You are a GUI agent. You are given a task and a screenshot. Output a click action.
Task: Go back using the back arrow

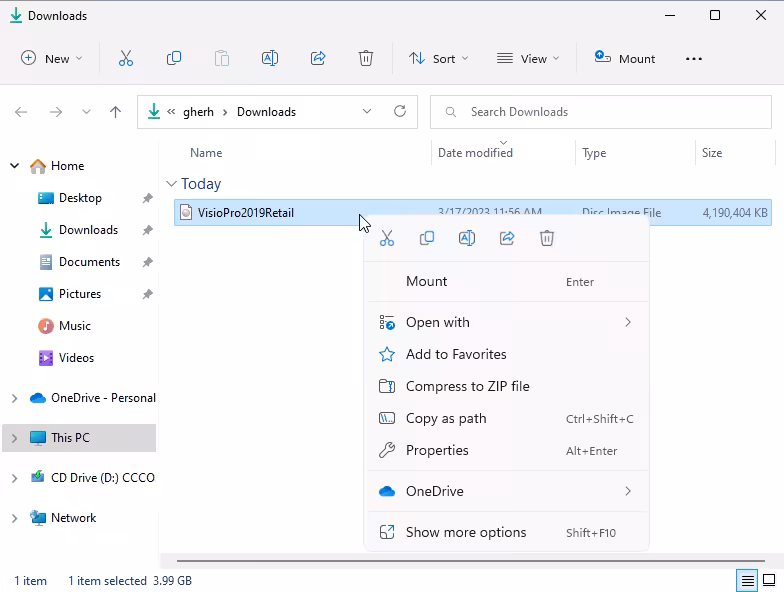21,112
